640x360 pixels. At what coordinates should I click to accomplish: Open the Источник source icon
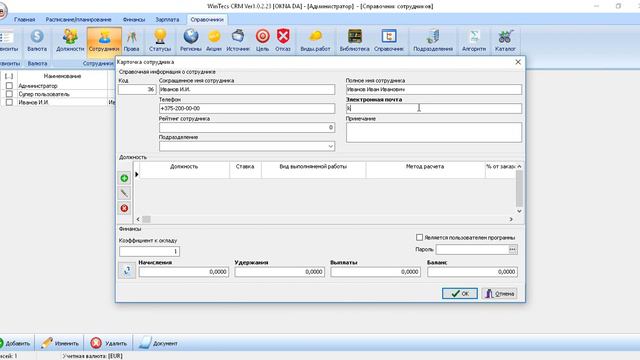[238, 40]
